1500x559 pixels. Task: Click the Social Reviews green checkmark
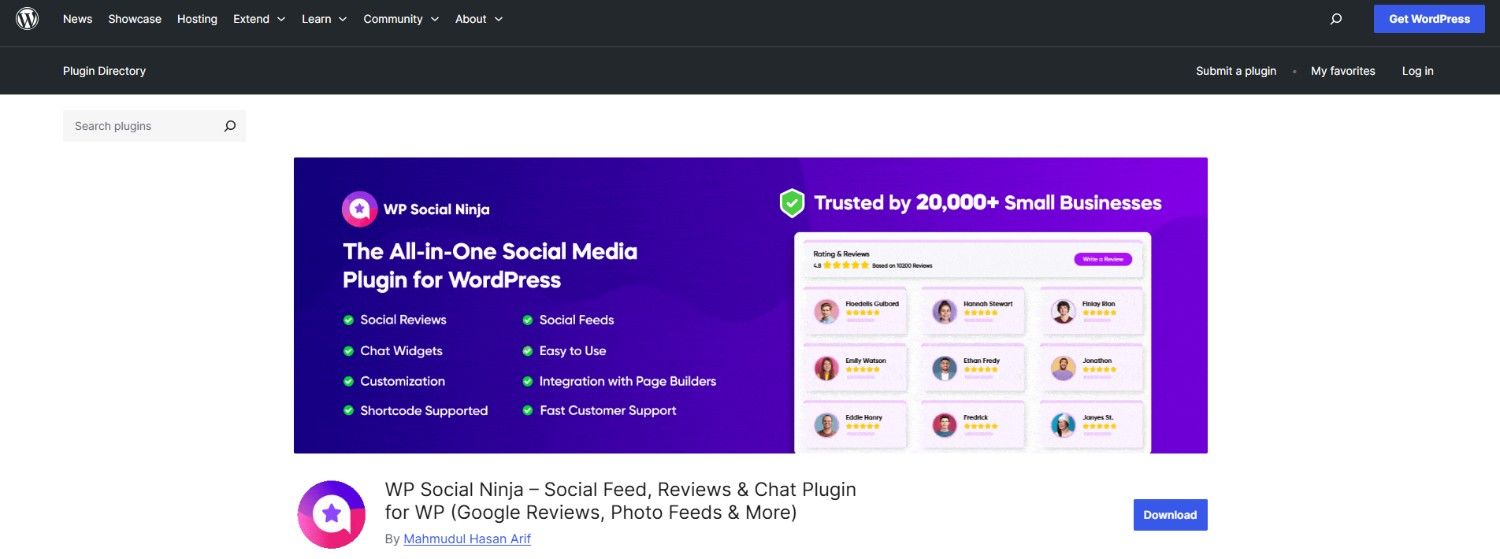pos(349,320)
